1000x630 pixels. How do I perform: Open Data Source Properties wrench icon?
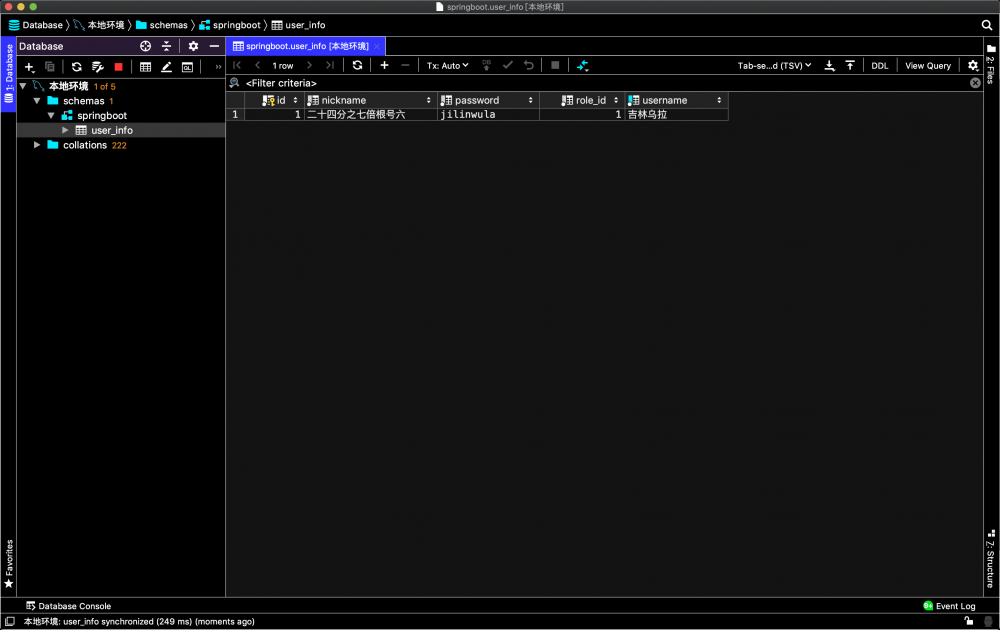click(98, 66)
